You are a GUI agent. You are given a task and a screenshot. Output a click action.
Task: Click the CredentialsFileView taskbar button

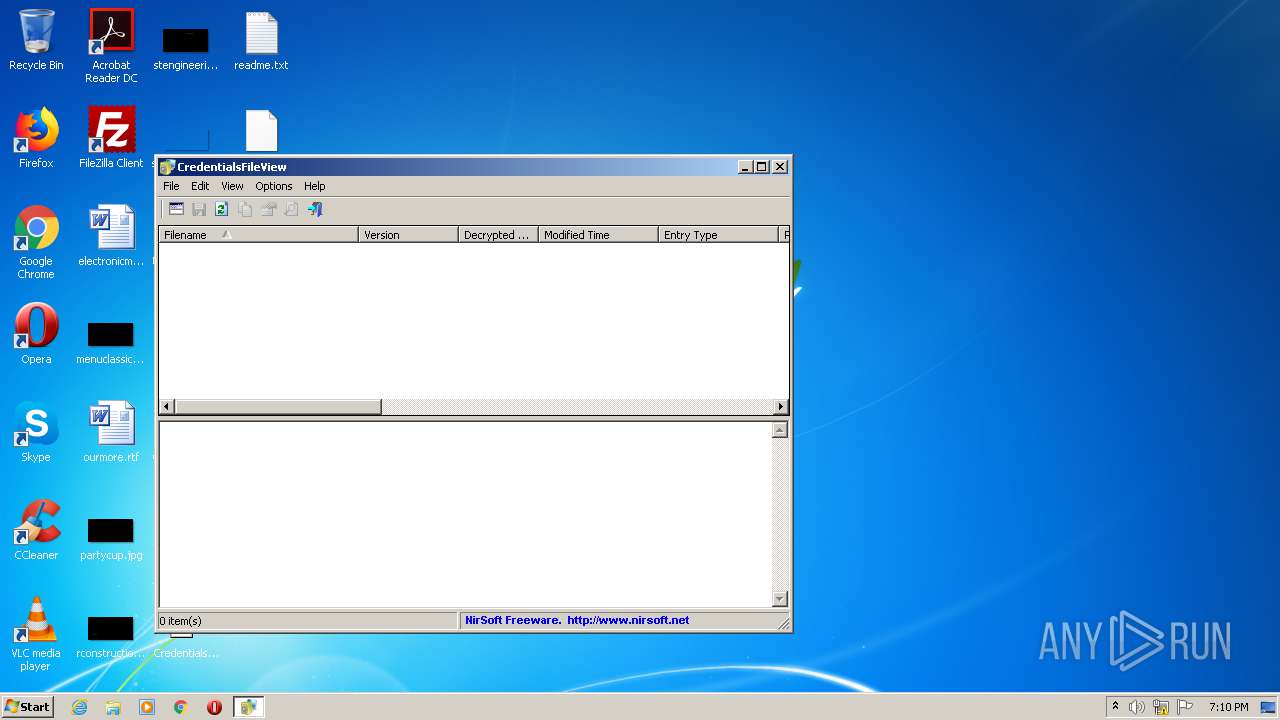coord(248,707)
